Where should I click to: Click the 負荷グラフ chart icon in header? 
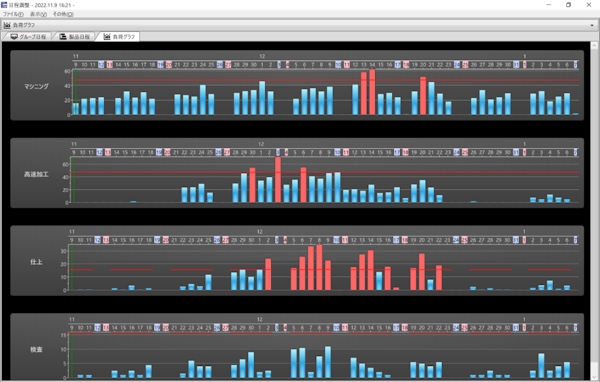(x=7, y=25)
